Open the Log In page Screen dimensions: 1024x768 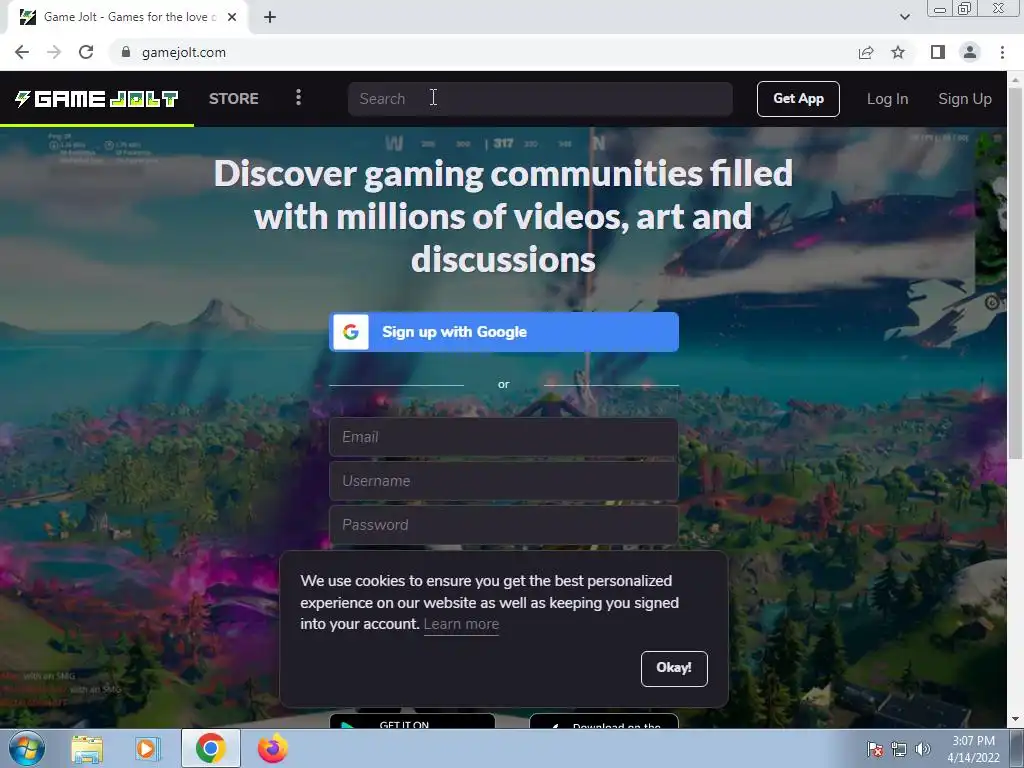click(x=887, y=99)
